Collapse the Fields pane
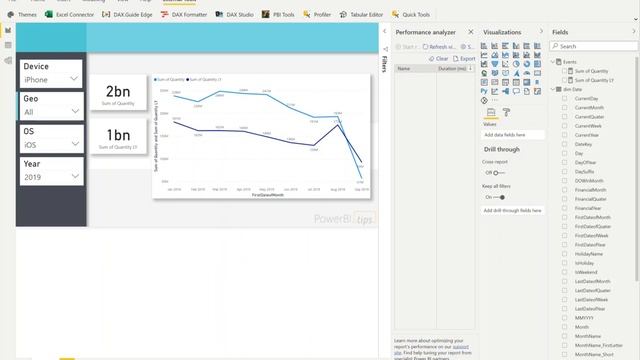Screen dimensions: 640x360 click(x=634, y=31)
